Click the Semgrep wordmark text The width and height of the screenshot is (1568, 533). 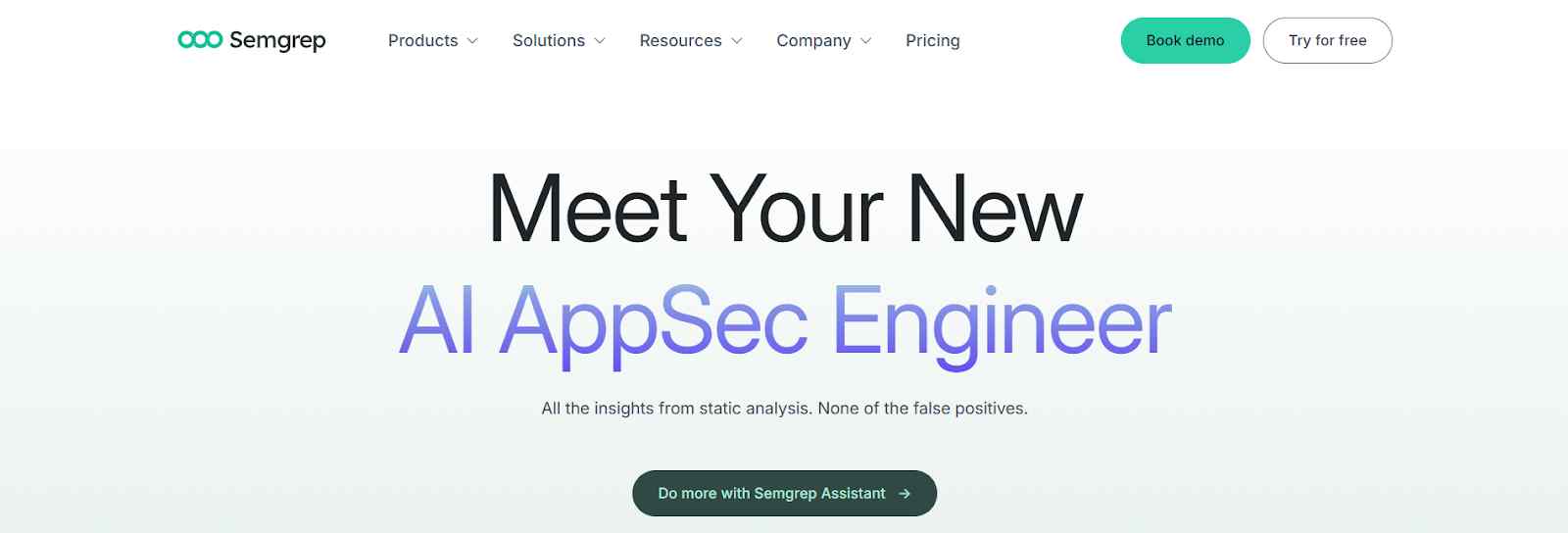tap(277, 40)
